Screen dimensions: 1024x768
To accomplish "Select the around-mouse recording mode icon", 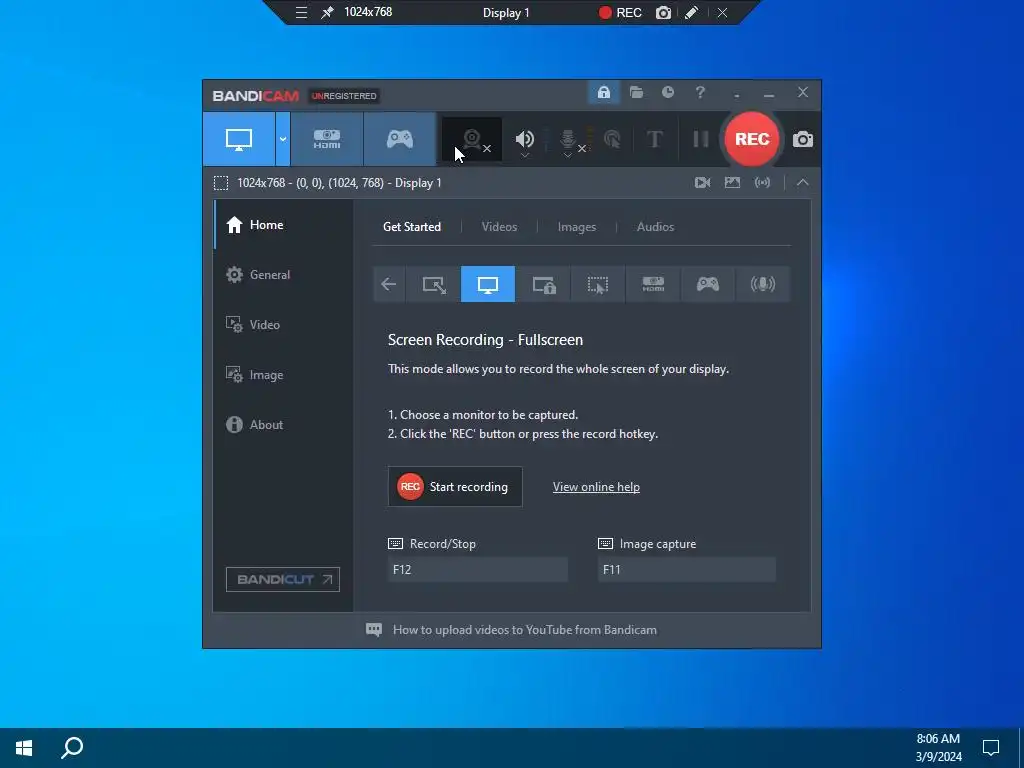I will click(x=598, y=284).
